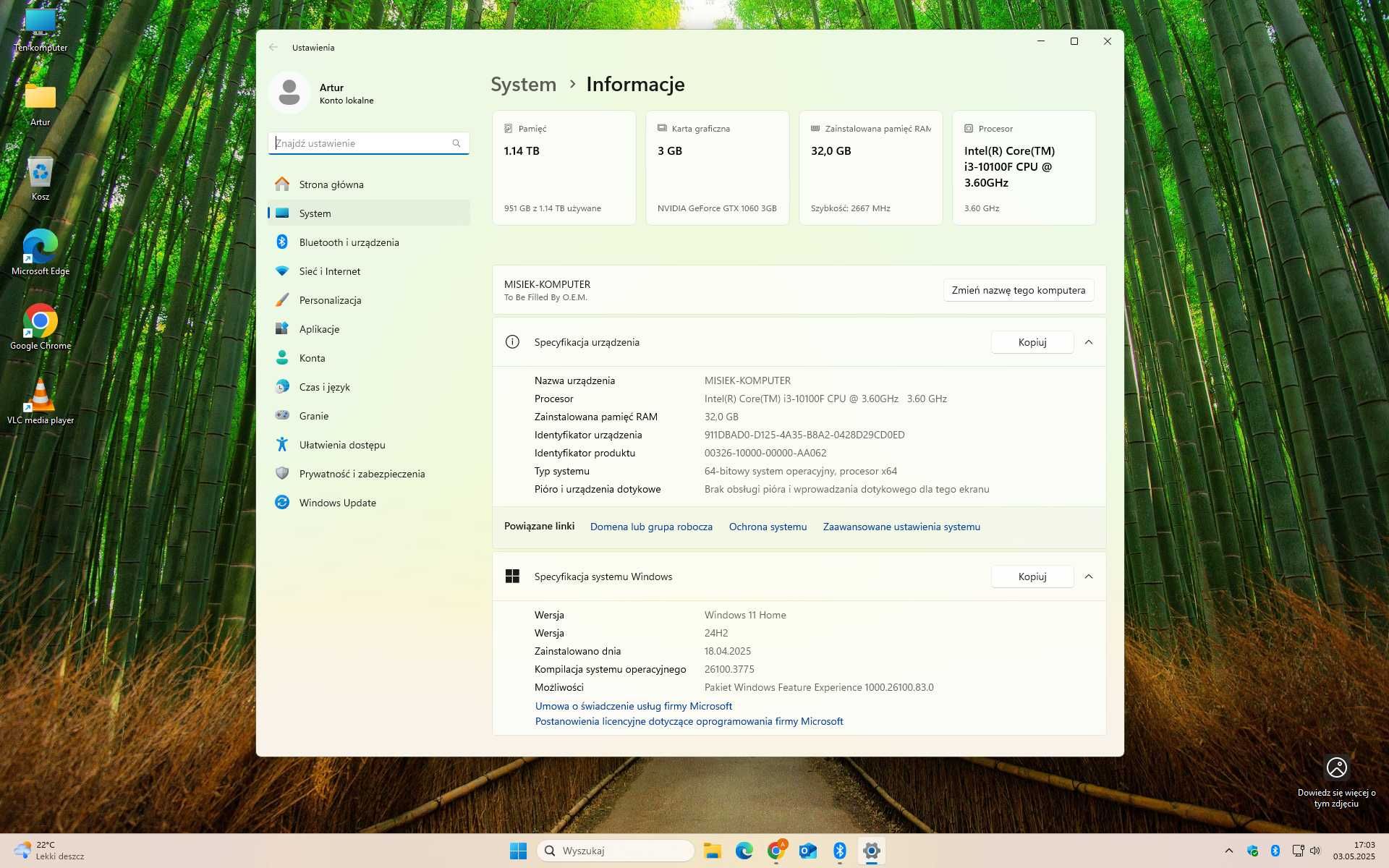Viewport: 1389px width, 868px height.
Task: Open weather widget showing 22°C
Action: coord(49,851)
